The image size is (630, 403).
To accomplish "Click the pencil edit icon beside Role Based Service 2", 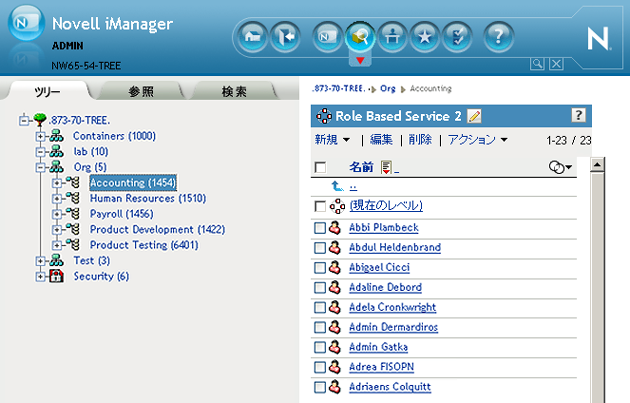I will point(475,116).
